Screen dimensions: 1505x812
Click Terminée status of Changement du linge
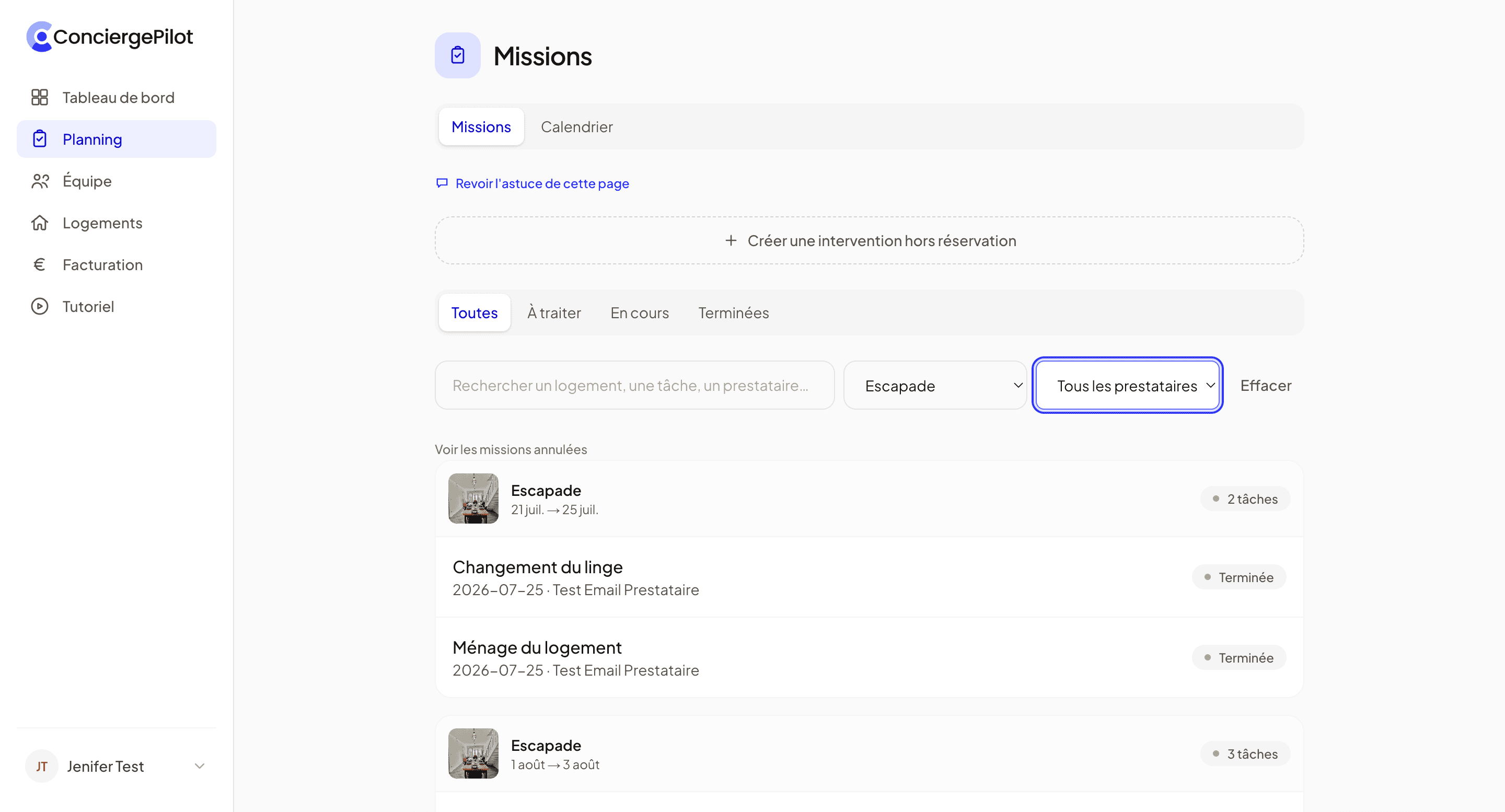(1238, 577)
